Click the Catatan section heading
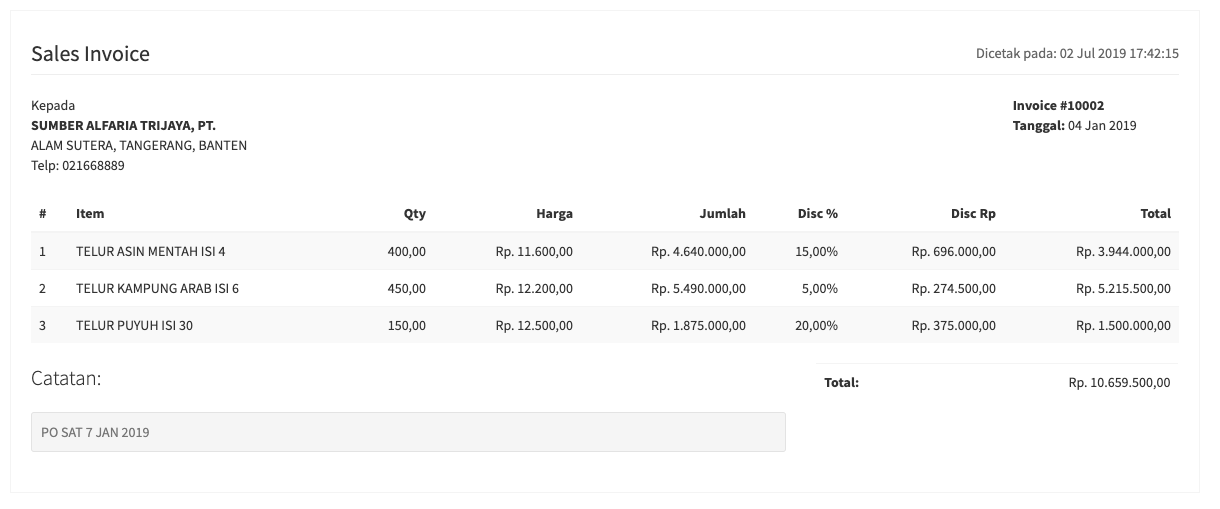This screenshot has height=509, width=1220. [x=66, y=379]
